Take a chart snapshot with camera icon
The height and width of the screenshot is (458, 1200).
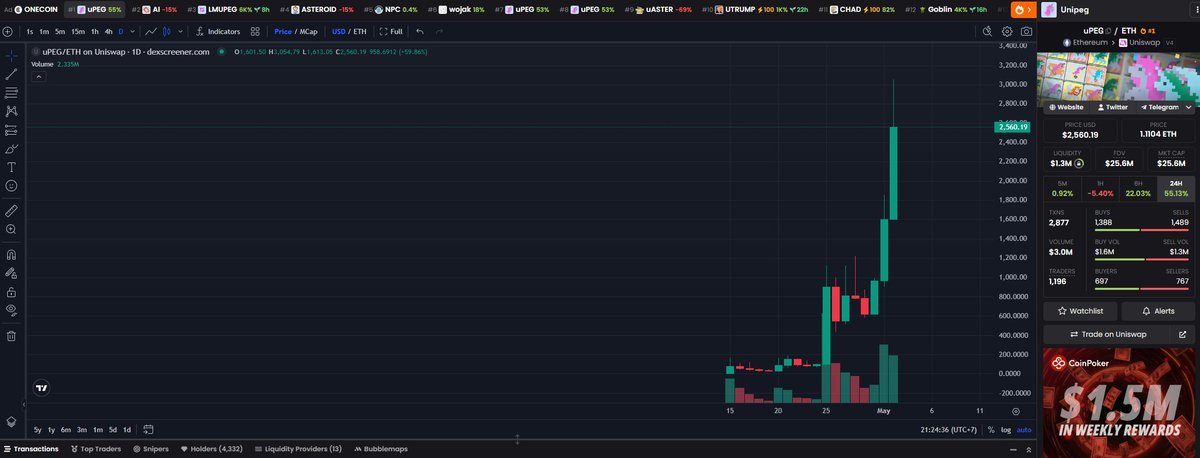1026,31
